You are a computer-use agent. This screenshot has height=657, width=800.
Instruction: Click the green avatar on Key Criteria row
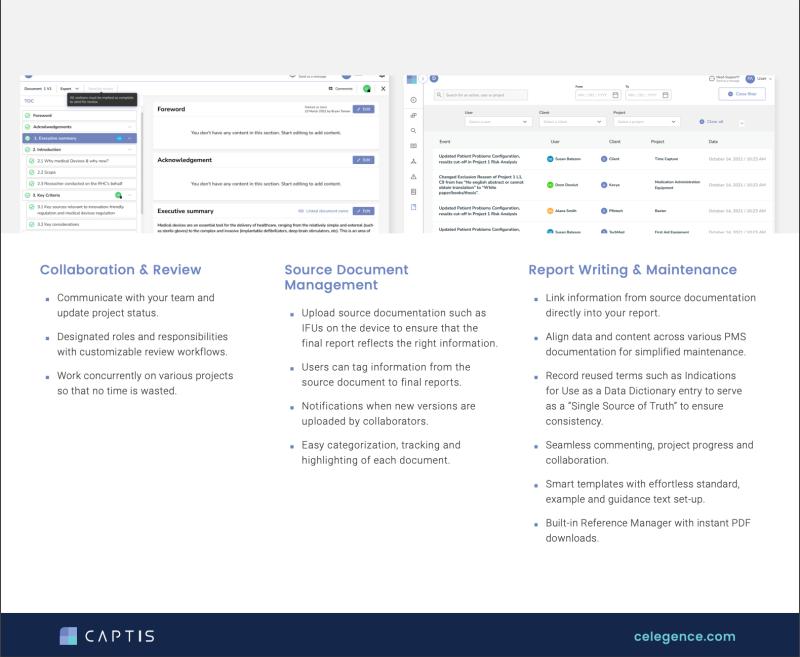click(118, 195)
